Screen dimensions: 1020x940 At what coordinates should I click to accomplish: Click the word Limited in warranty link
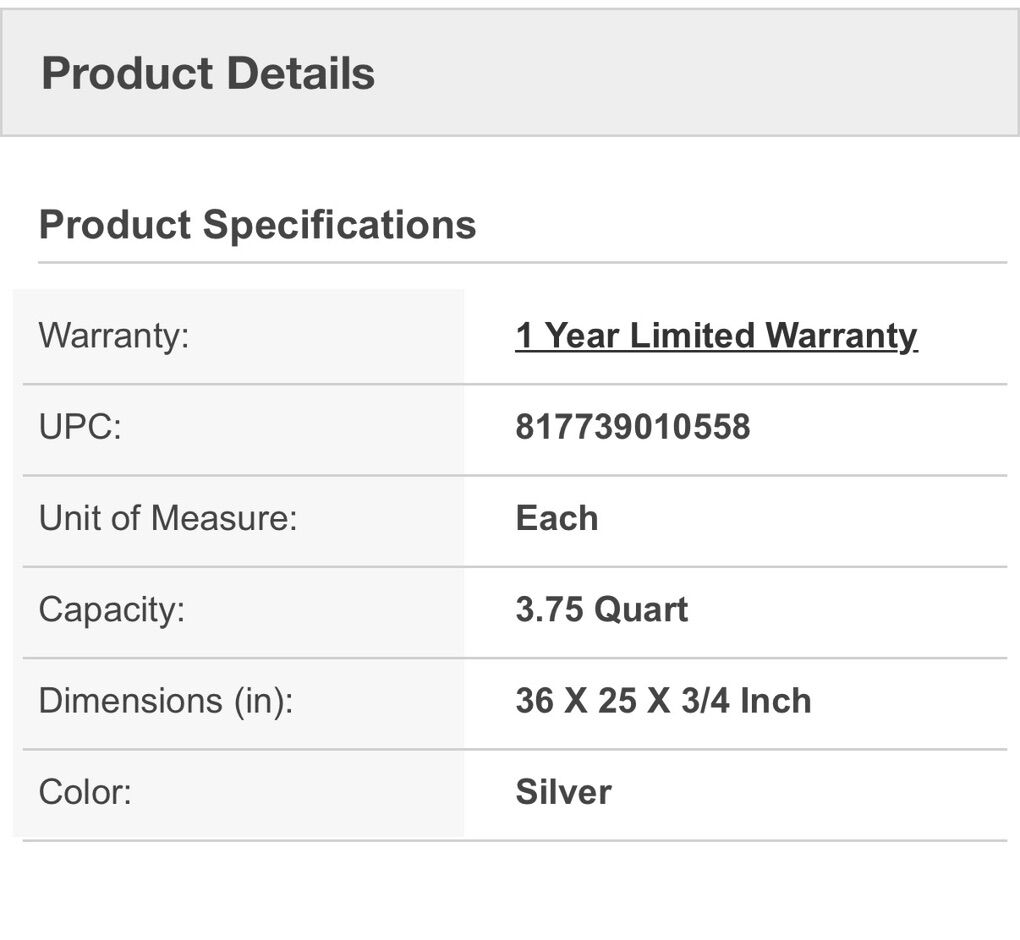click(x=692, y=335)
